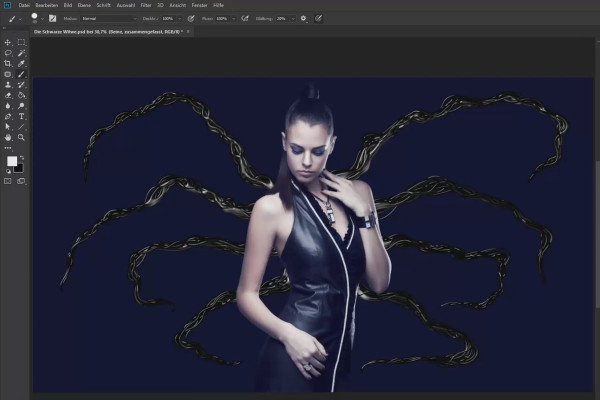
Task: Click the flow 100% value field
Action: click(x=223, y=19)
